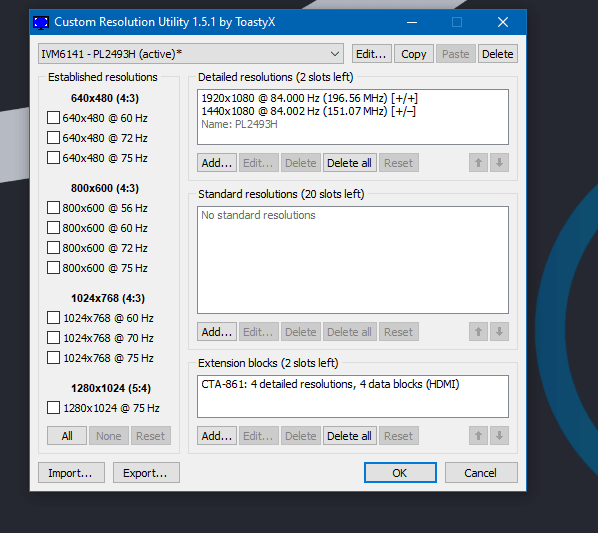The width and height of the screenshot is (598, 533).
Task: Delete the selected monitor entry
Action: click(x=498, y=54)
